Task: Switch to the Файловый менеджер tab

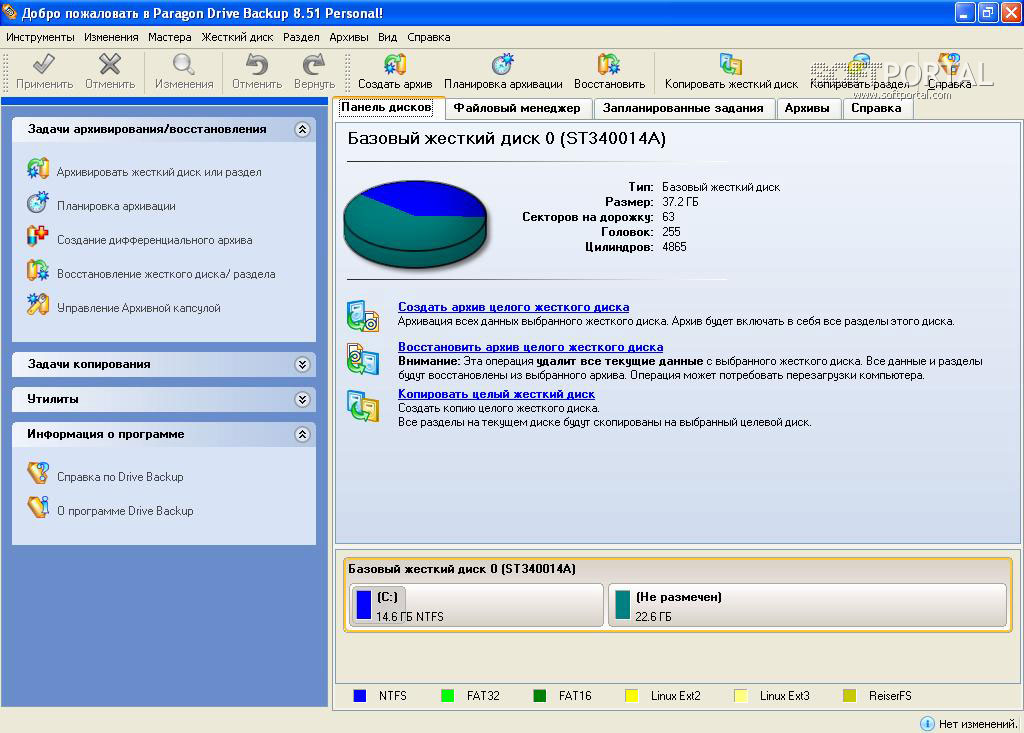Action: point(517,108)
